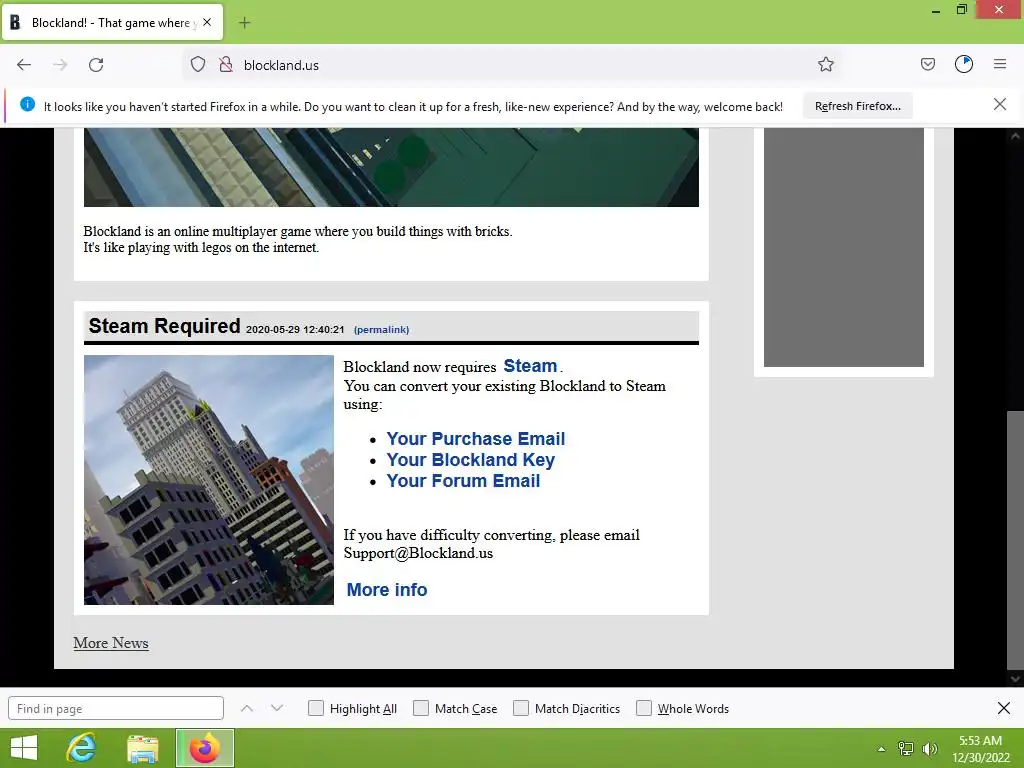1024x768 pixels.
Task: Click the forward navigation arrow
Action: click(x=60, y=65)
